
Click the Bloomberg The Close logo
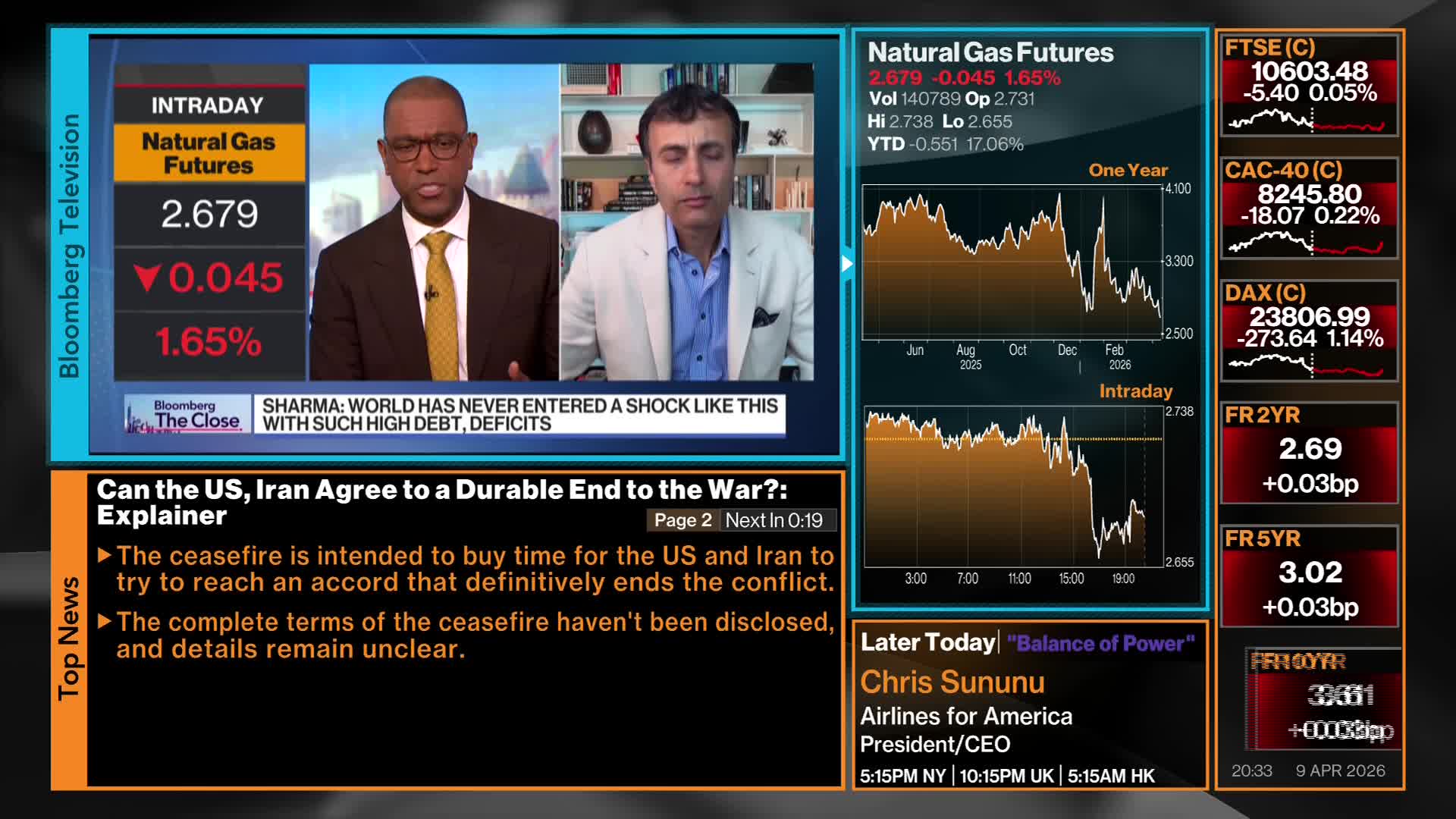tap(187, 415)
